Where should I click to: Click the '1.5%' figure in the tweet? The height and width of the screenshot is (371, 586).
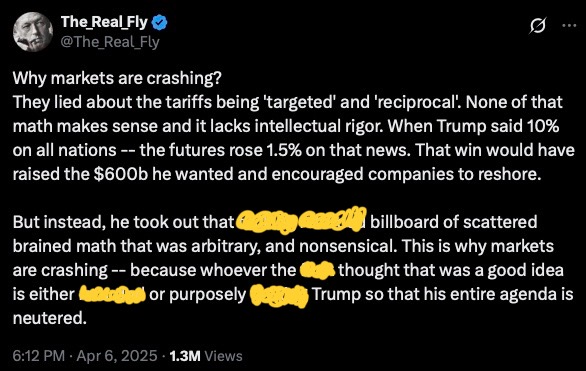[x=284, y=150]
